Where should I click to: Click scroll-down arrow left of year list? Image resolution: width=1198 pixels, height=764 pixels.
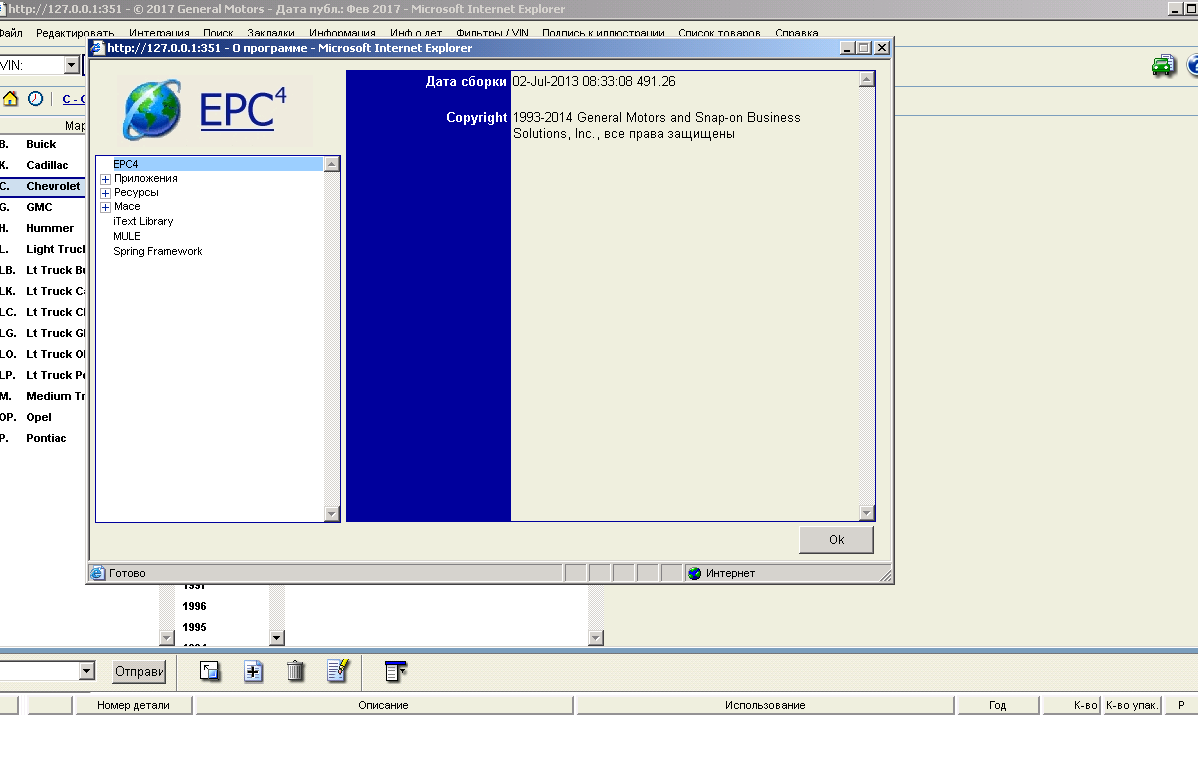coord(167,638)
